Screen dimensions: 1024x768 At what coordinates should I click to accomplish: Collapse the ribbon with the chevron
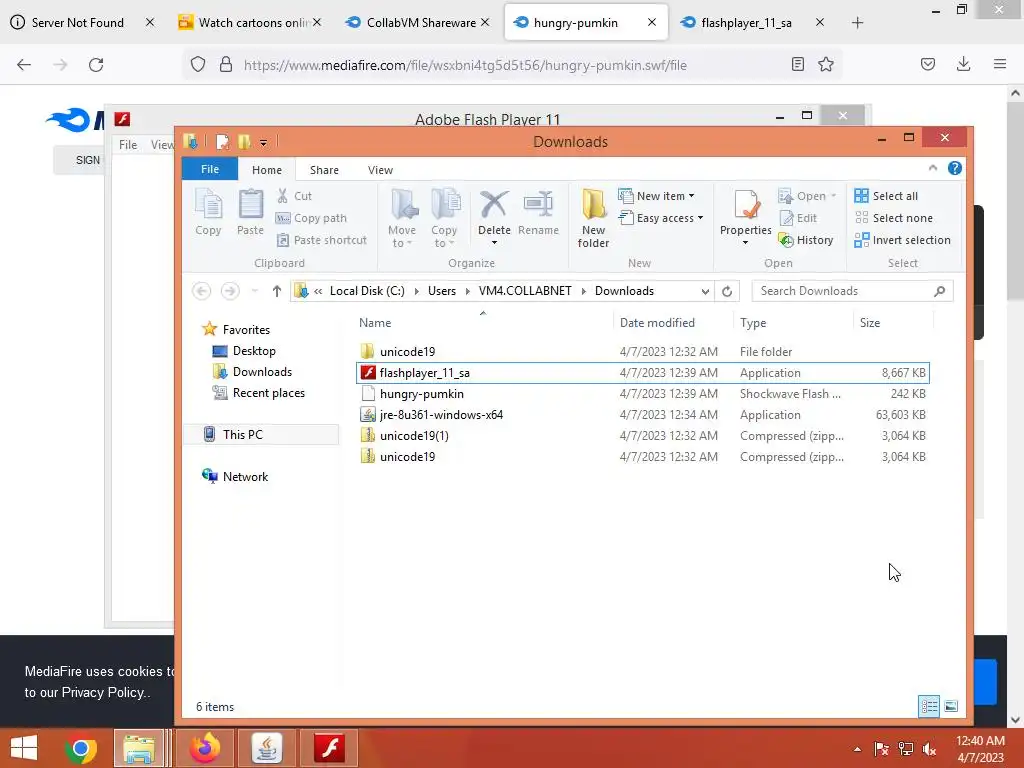click(933, 168)
